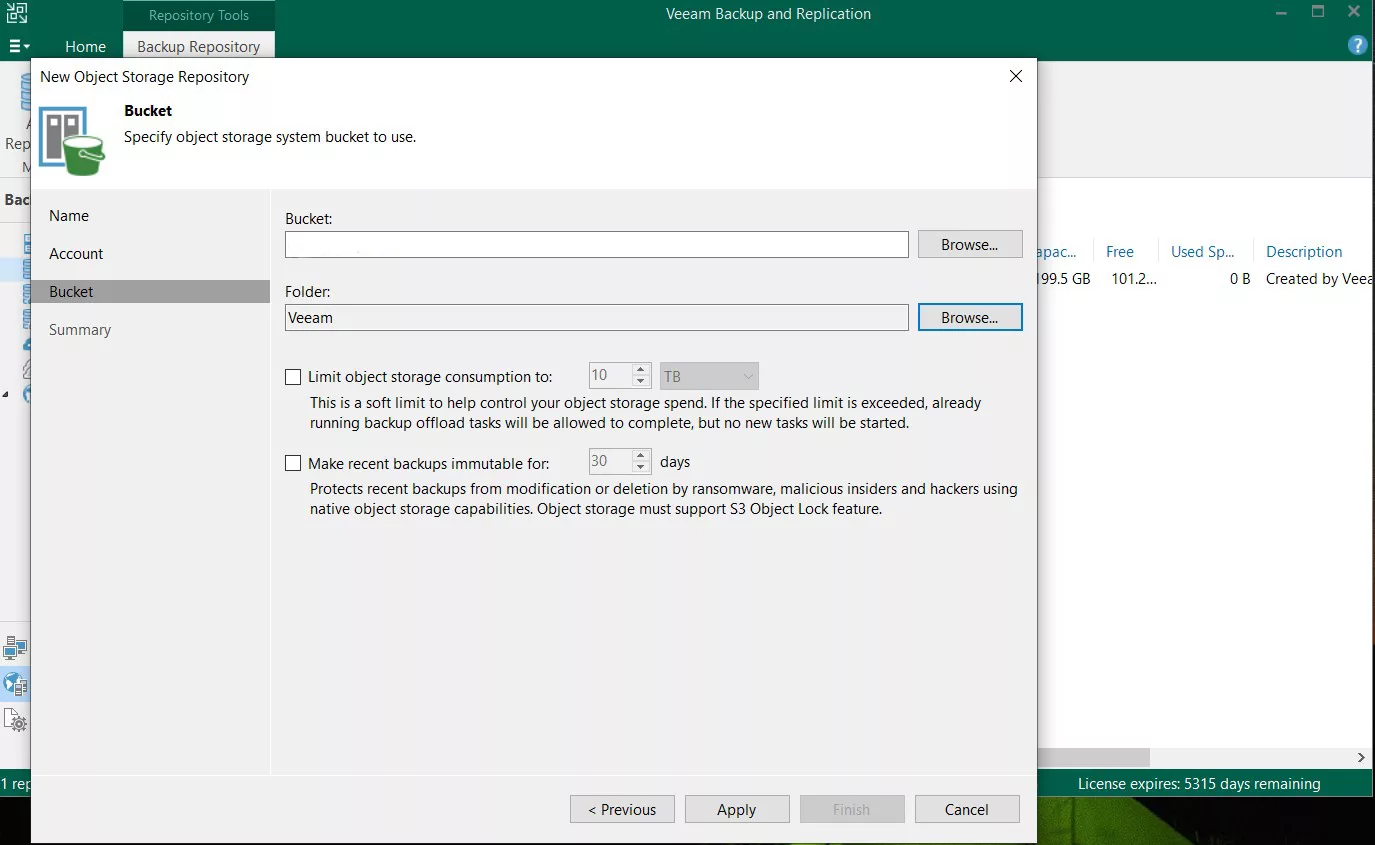Close the New Object Storage Repository dialog
The height and width of the screenshot is (845, 1375).
tap(1015, 77)
